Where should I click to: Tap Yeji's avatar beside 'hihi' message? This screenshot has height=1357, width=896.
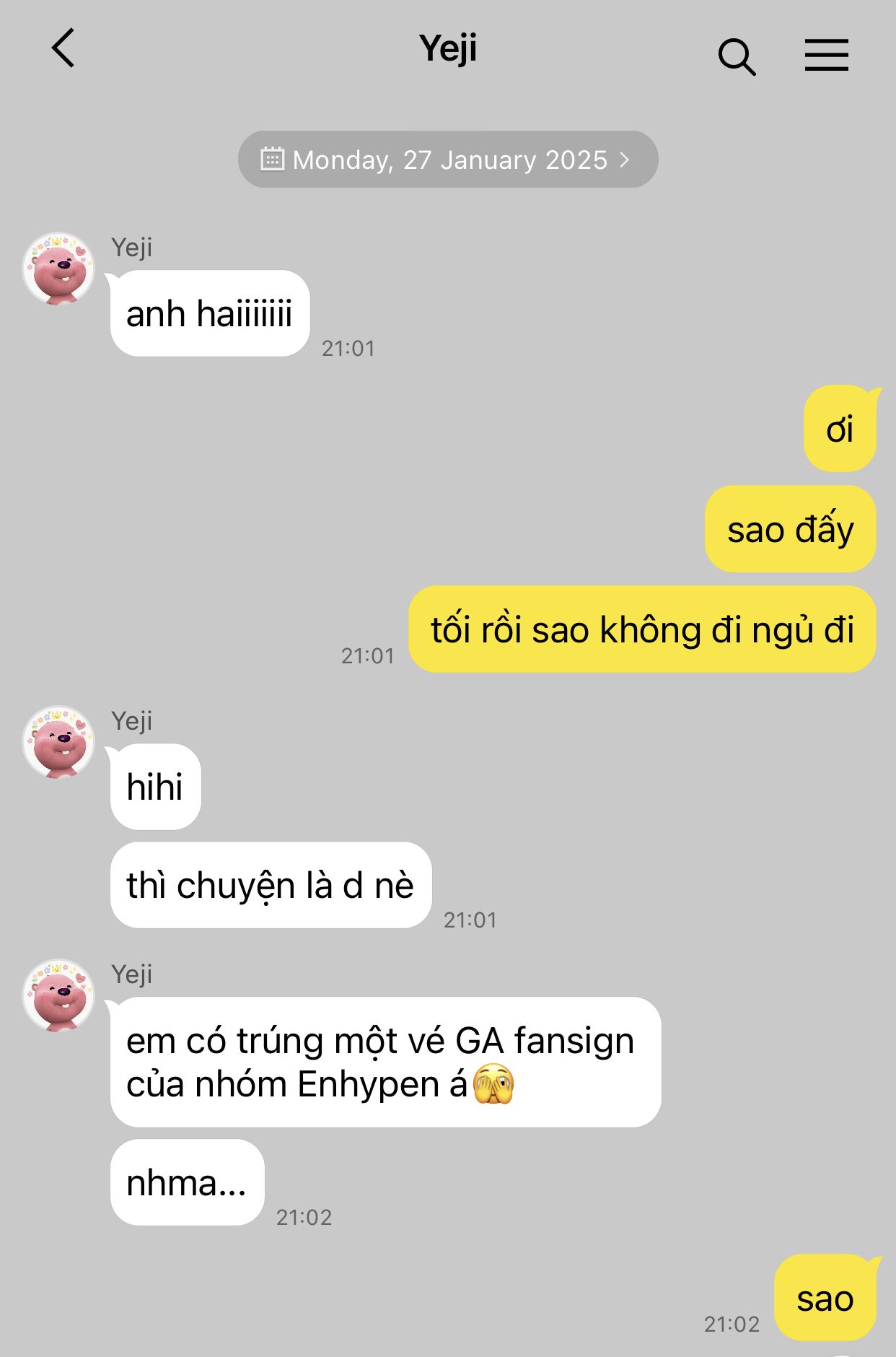pyautogui.click(x=58, y=741)
